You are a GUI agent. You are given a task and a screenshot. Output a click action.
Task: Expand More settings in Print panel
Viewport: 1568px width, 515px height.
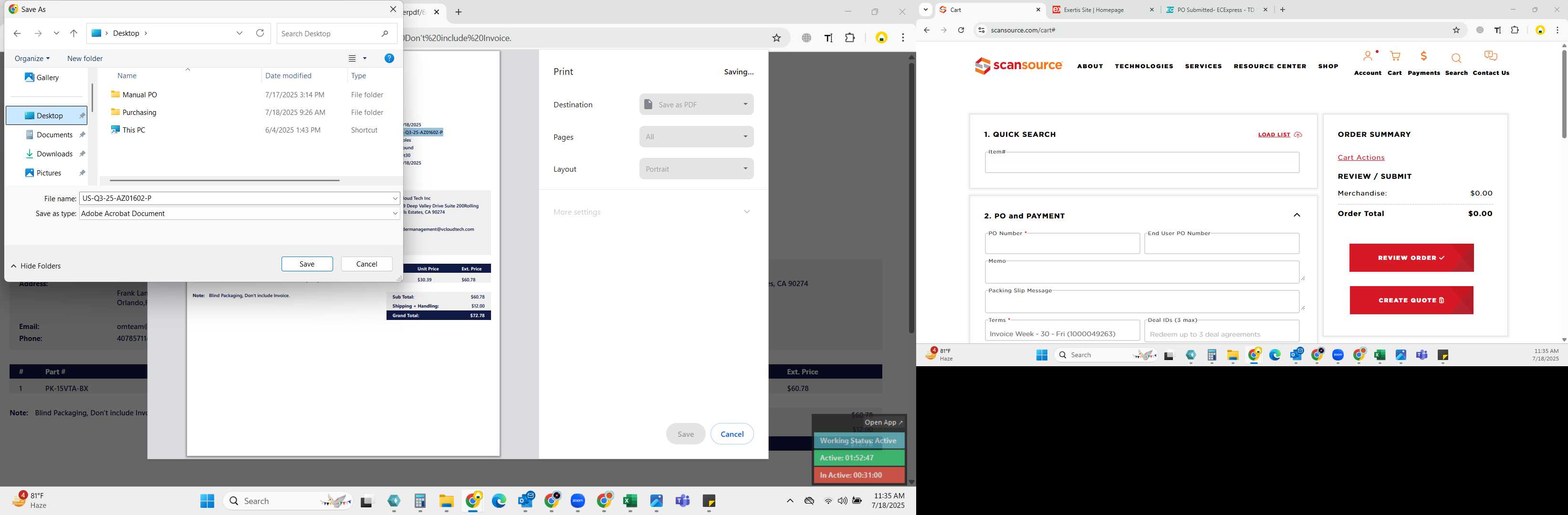(x=652, y=212)
